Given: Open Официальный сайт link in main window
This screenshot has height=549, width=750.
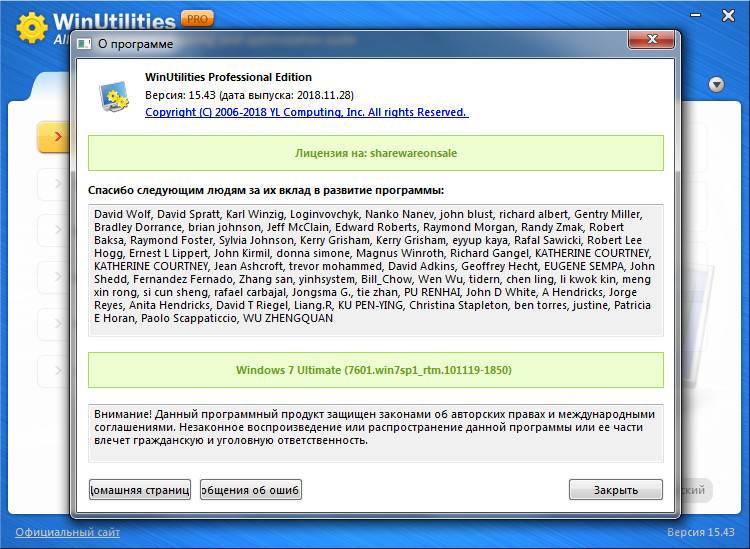Looking at the screenshot, I should point(67,532).
